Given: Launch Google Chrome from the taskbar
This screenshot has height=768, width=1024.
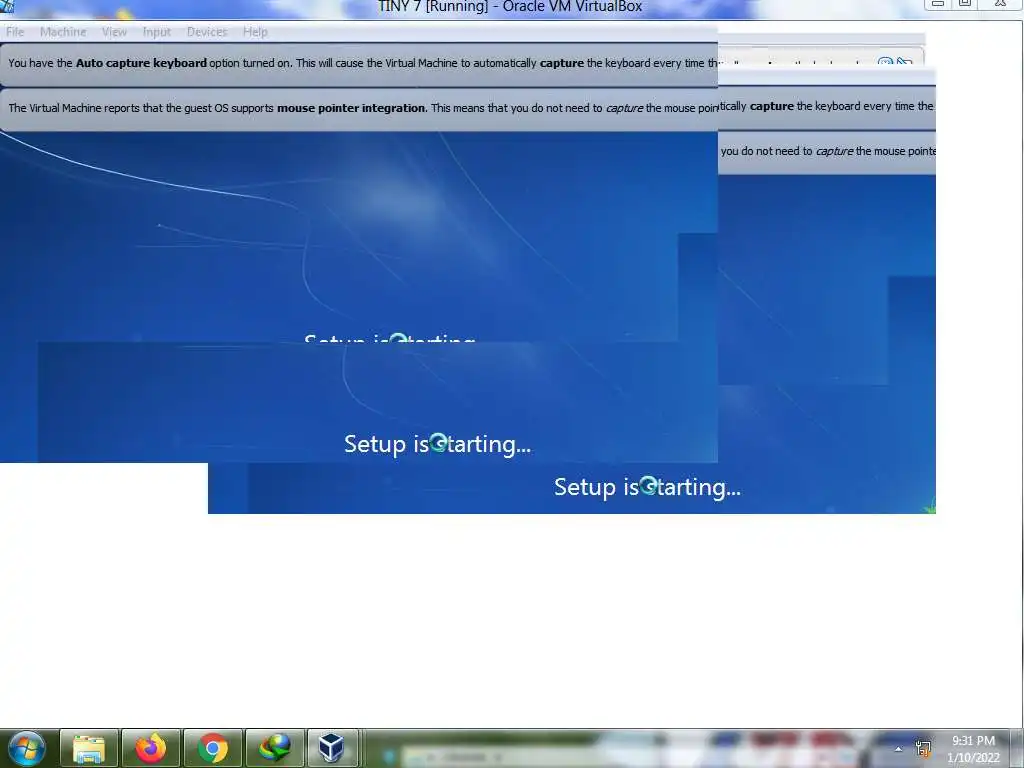Looking at the screenshot, I should click(x=212, y=748).
